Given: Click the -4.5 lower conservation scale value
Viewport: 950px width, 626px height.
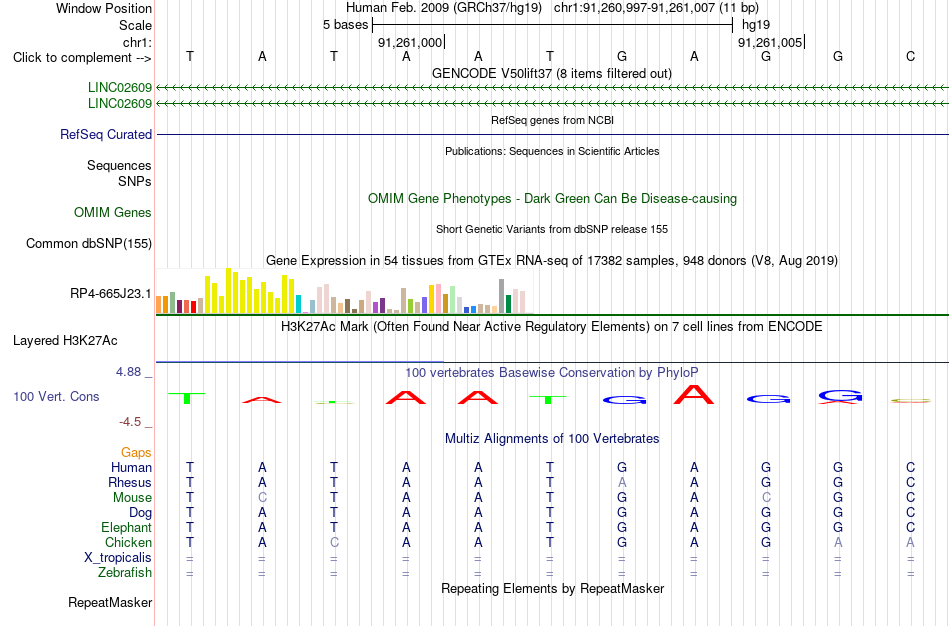Looking at the screenshot, I should [x=130, y=422].
